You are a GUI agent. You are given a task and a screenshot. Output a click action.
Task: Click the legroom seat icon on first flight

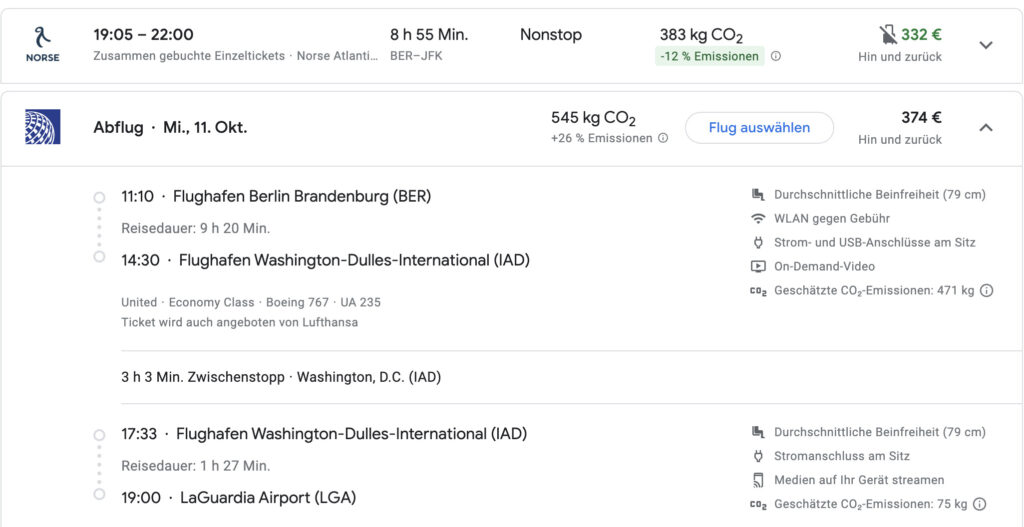pyautogui.click(x=758, y=195)
